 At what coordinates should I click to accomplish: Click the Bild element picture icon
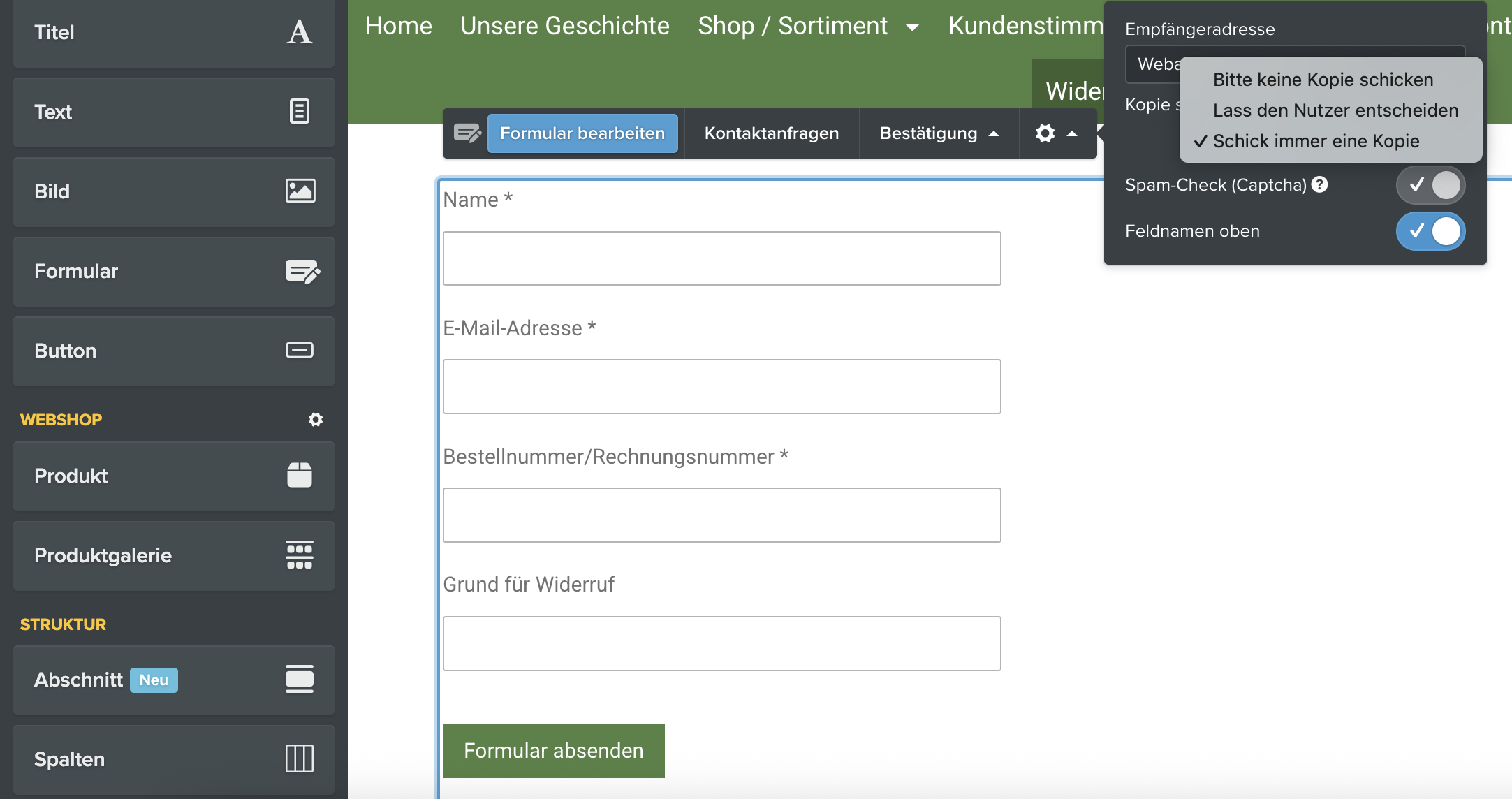[x=300, y=191]
